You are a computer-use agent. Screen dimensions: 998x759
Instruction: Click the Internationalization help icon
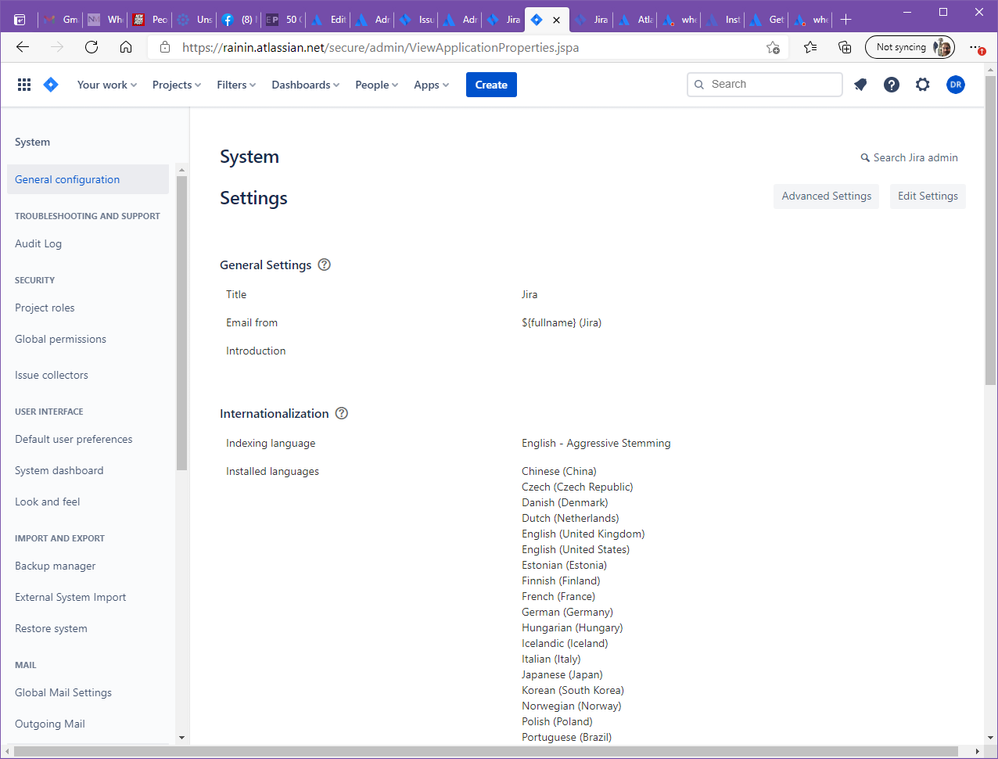342,413
